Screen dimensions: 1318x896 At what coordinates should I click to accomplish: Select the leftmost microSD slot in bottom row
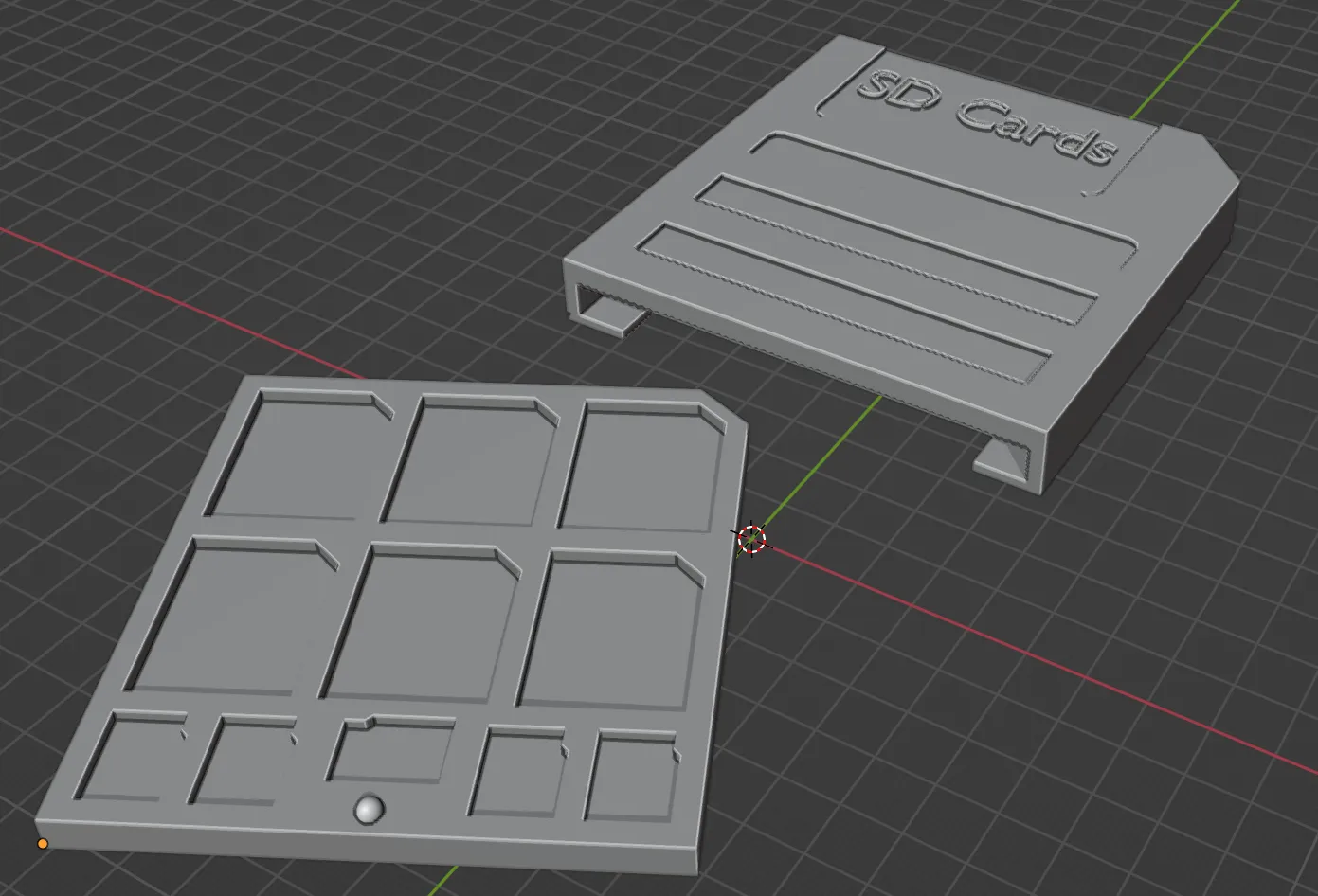tap(131, 760)
